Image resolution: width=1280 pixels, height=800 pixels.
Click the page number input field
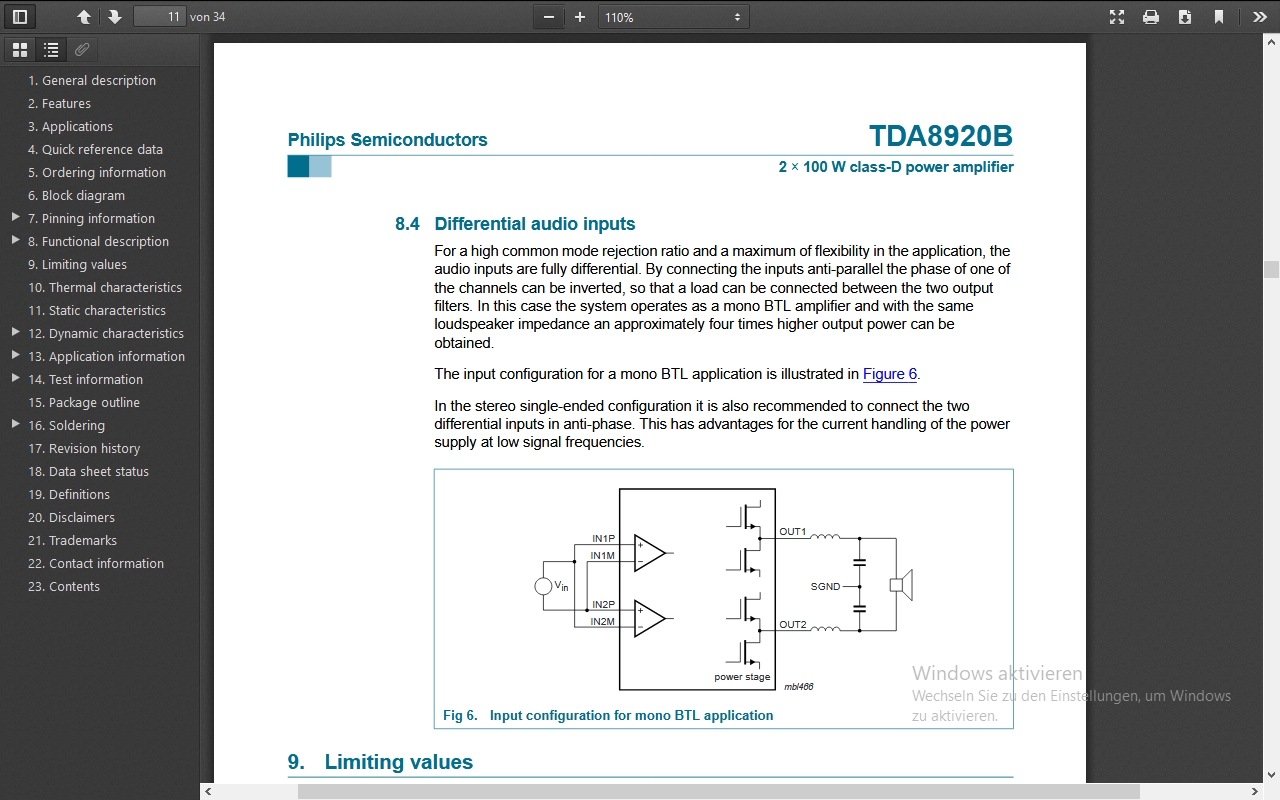click(x=159, y=17)
